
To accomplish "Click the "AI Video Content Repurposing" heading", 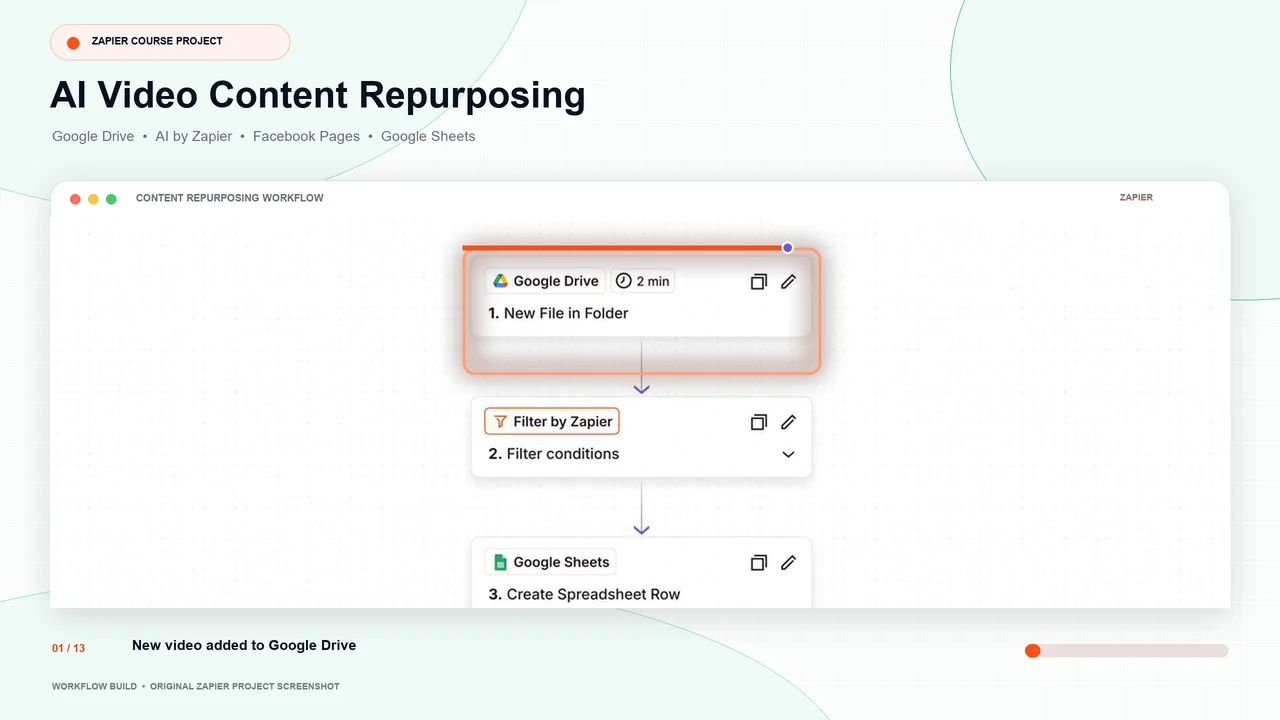I will coord(318,95).
